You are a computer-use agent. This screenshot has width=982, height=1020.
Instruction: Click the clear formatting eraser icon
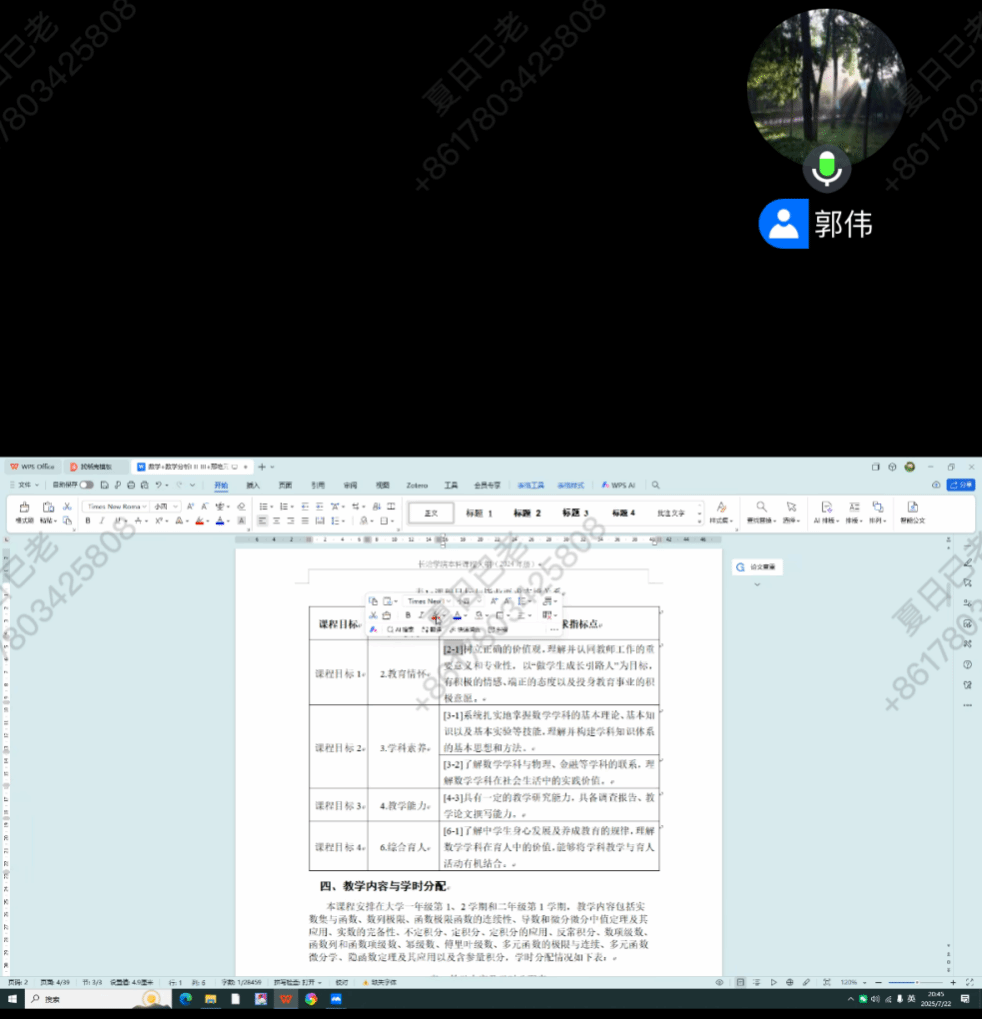241,506
